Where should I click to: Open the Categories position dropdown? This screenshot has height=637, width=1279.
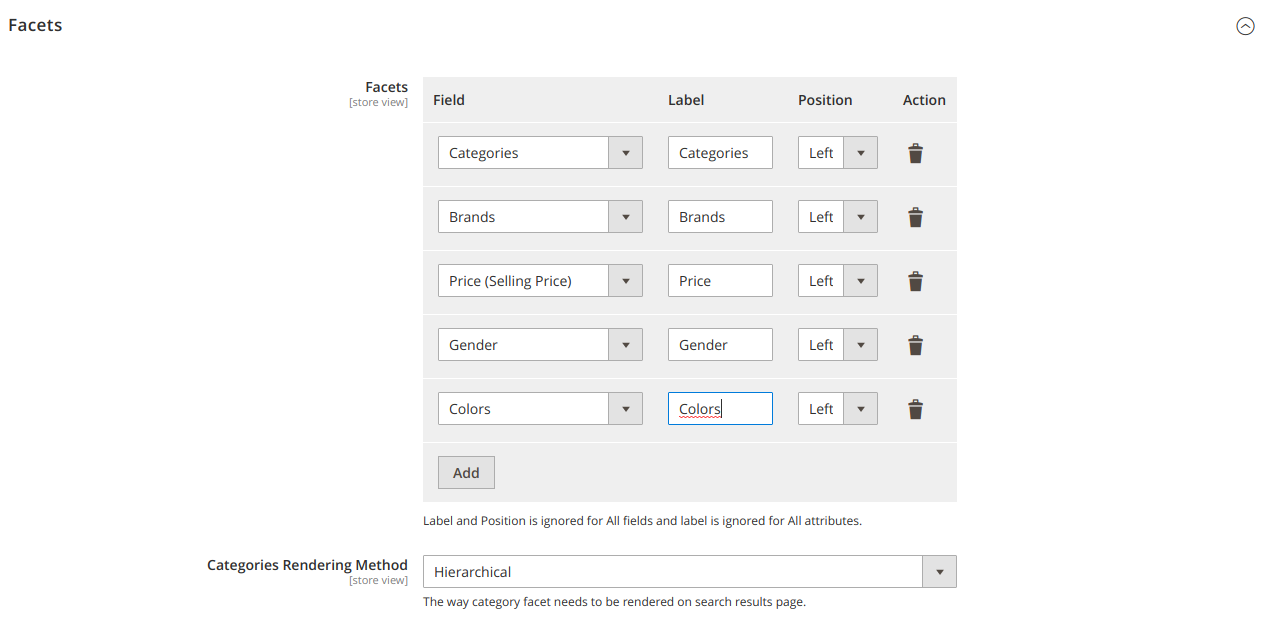point(861,152)
